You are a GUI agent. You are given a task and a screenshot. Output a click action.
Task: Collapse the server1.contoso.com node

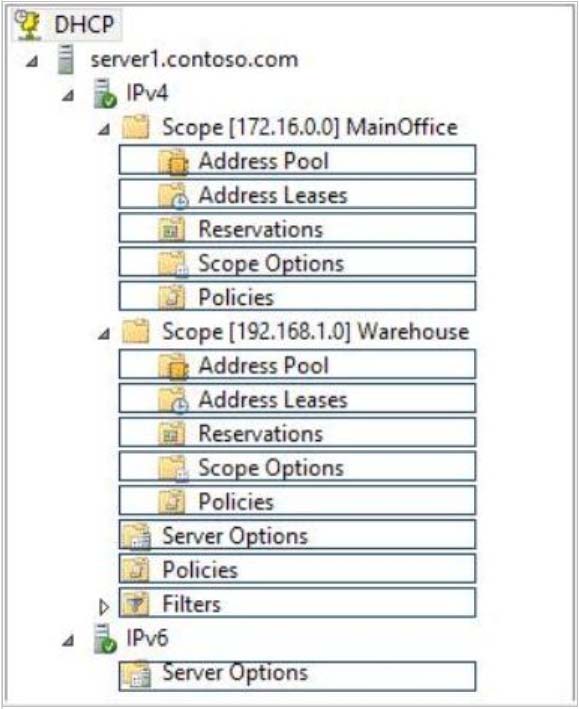pyautogui.click(x=32, y=61)
